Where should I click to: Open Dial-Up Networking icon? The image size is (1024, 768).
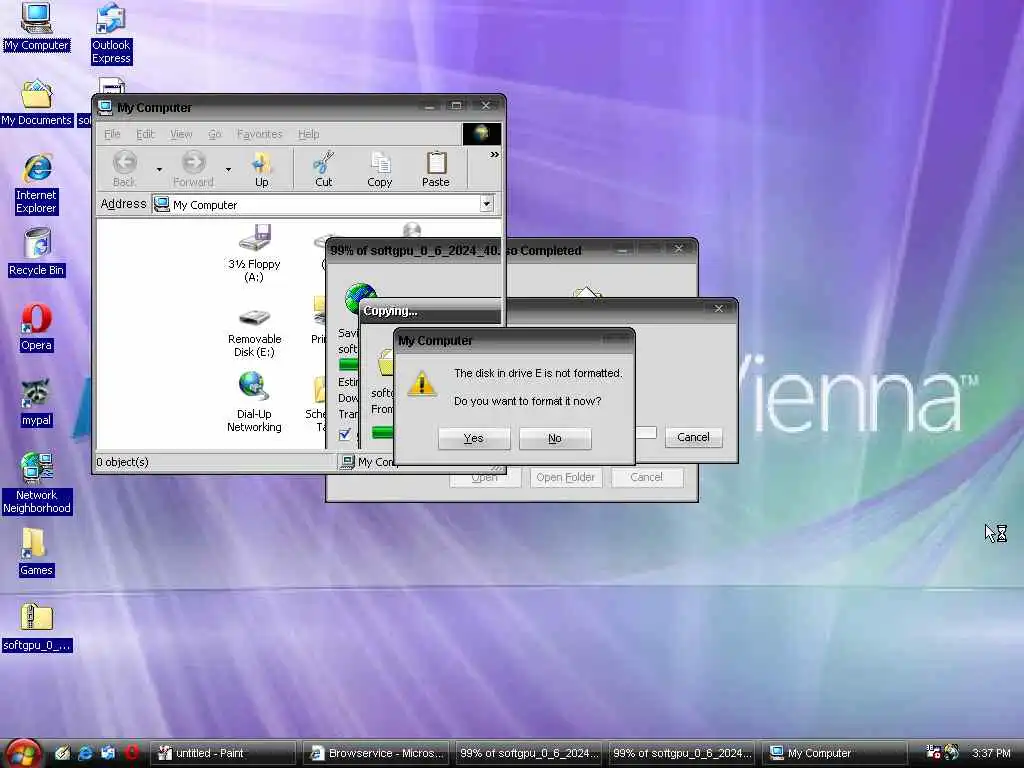click(x=254, y=402)
